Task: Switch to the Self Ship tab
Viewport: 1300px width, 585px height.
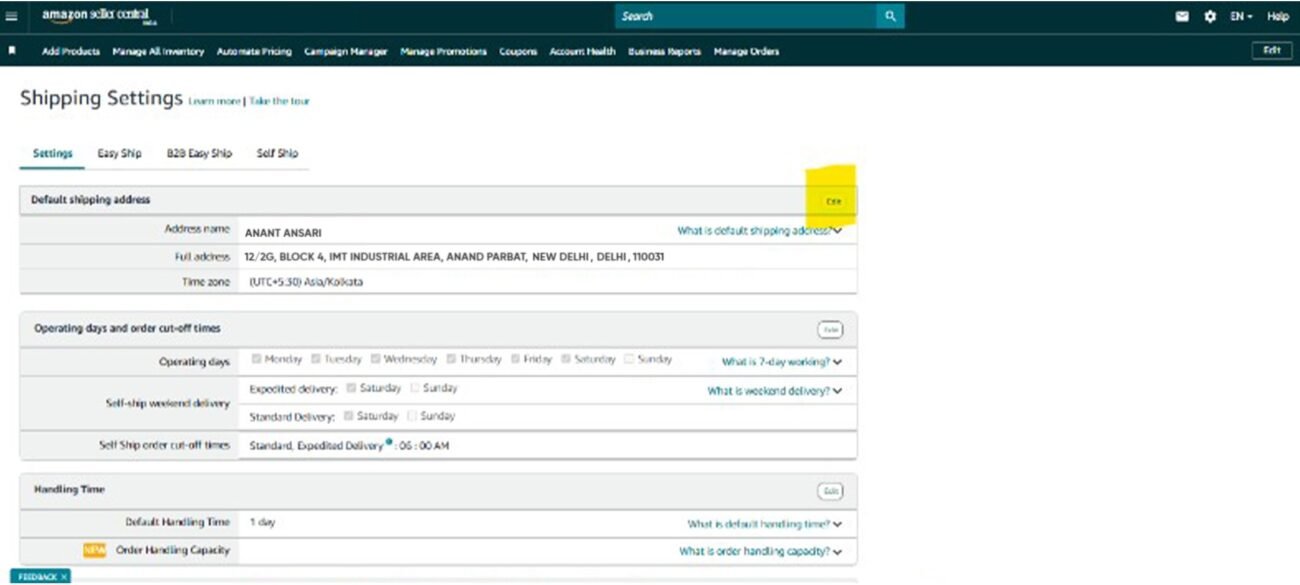Action: [x=277, y=154]
